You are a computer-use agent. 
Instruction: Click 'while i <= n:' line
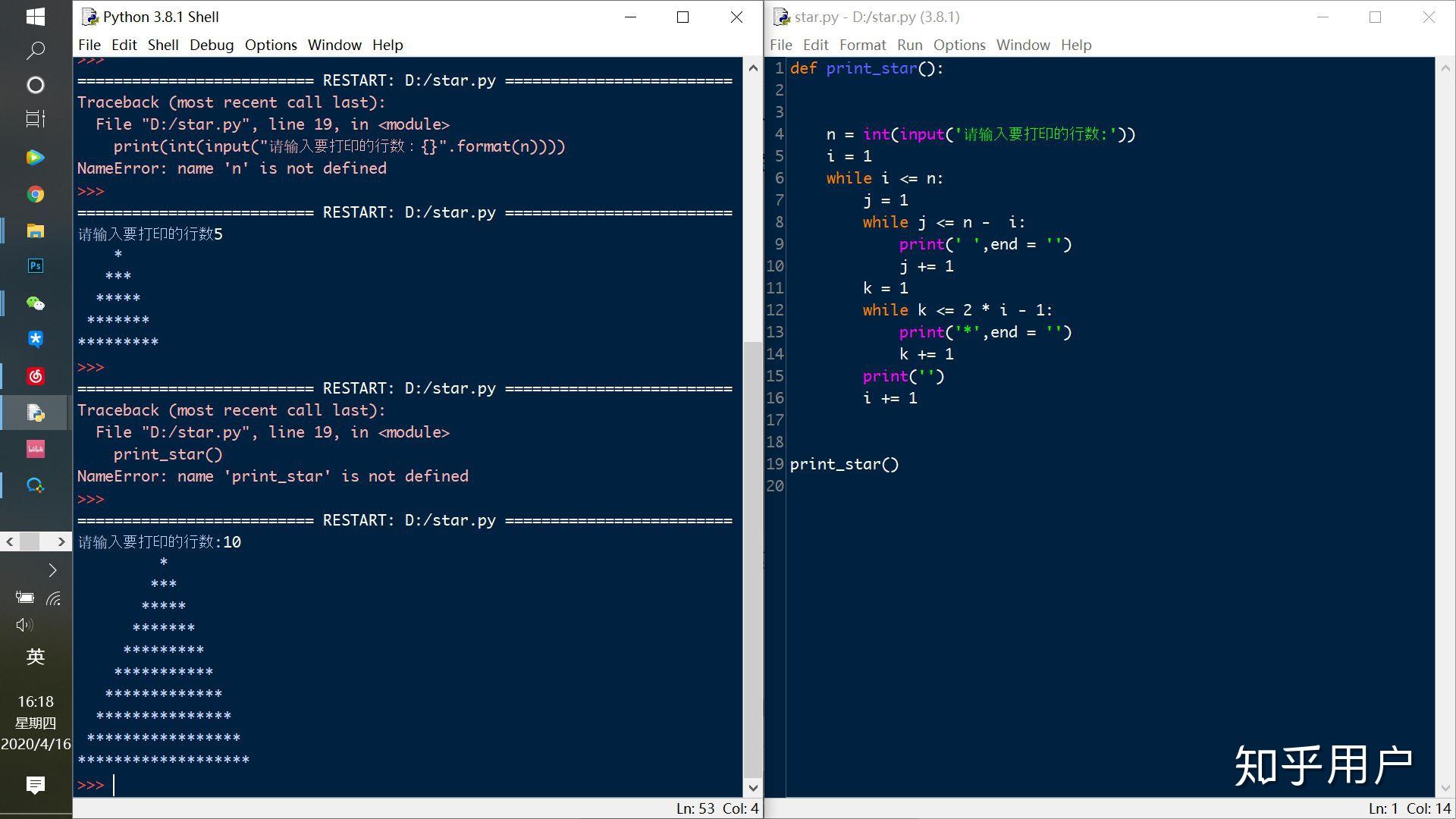tap(884, 178)
